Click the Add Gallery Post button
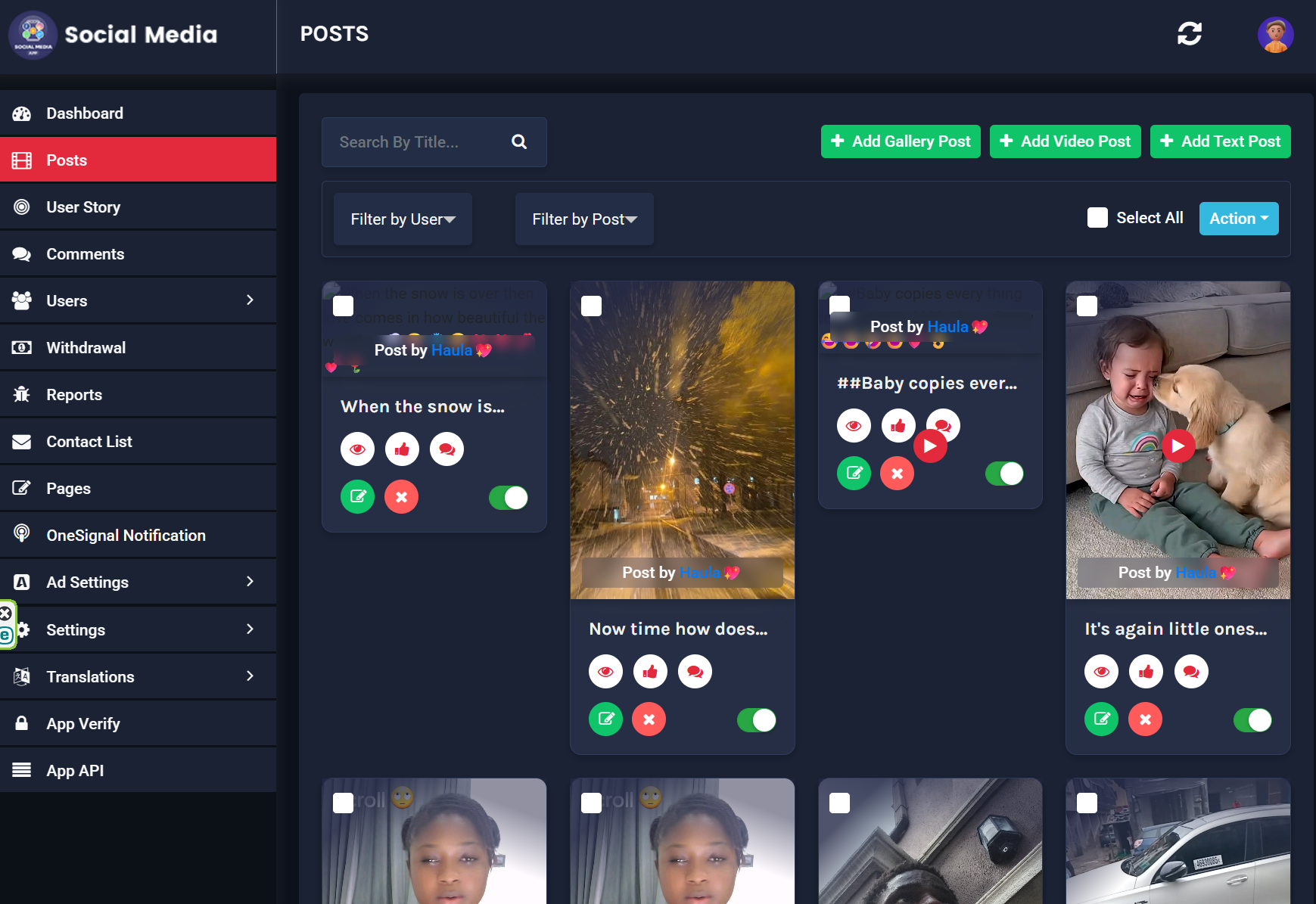1316x904 pixels. tap(901, 141)
